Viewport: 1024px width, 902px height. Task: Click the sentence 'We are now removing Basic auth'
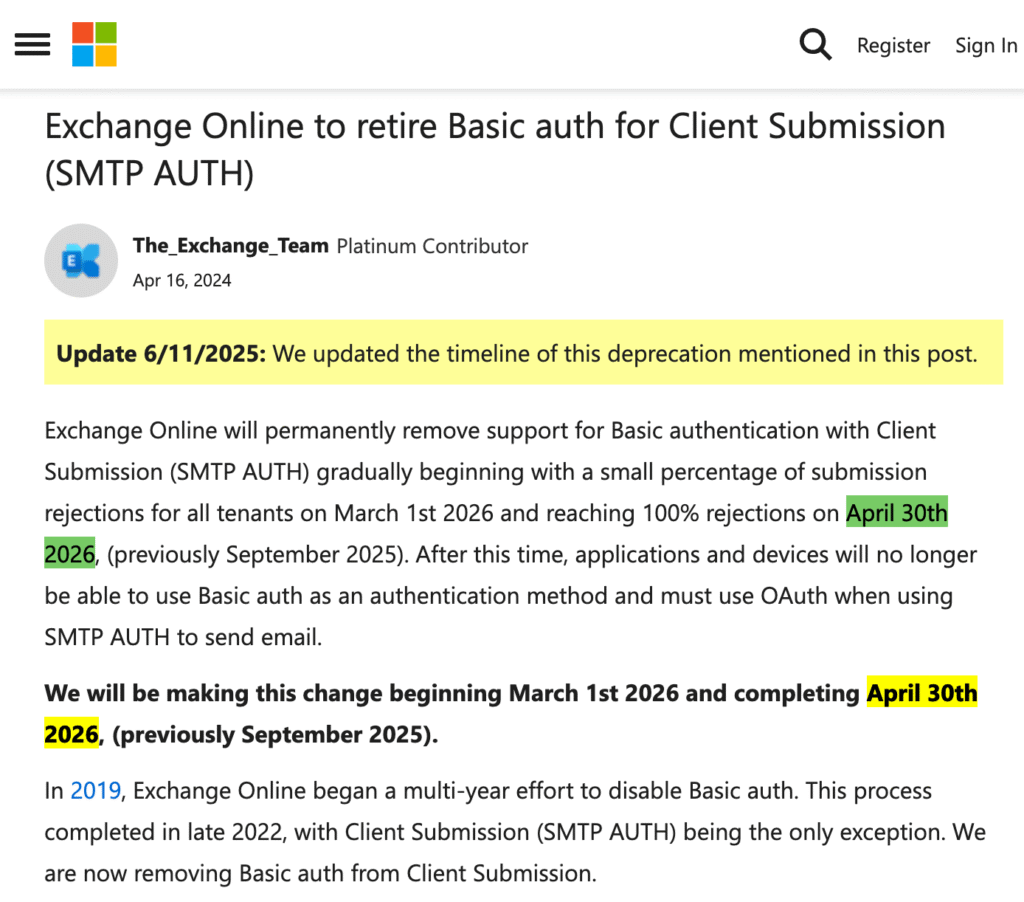click(320, 873)
